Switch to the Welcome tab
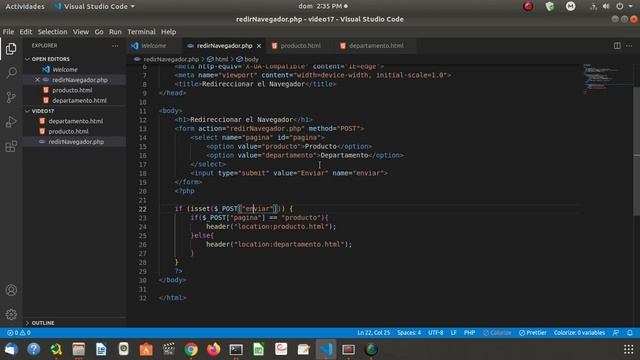This screenshot has height=360, width=640. point(153,46)
